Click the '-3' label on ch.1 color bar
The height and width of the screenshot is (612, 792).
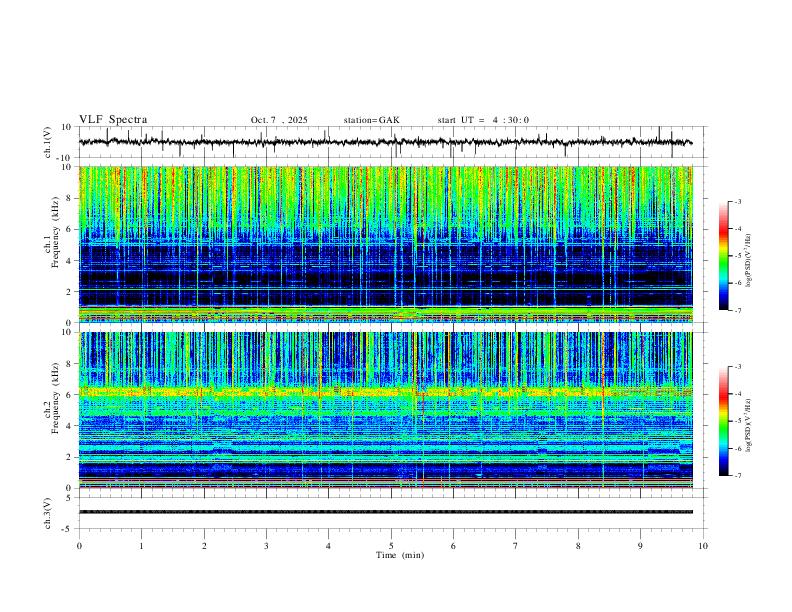click(x=737, y=201)
